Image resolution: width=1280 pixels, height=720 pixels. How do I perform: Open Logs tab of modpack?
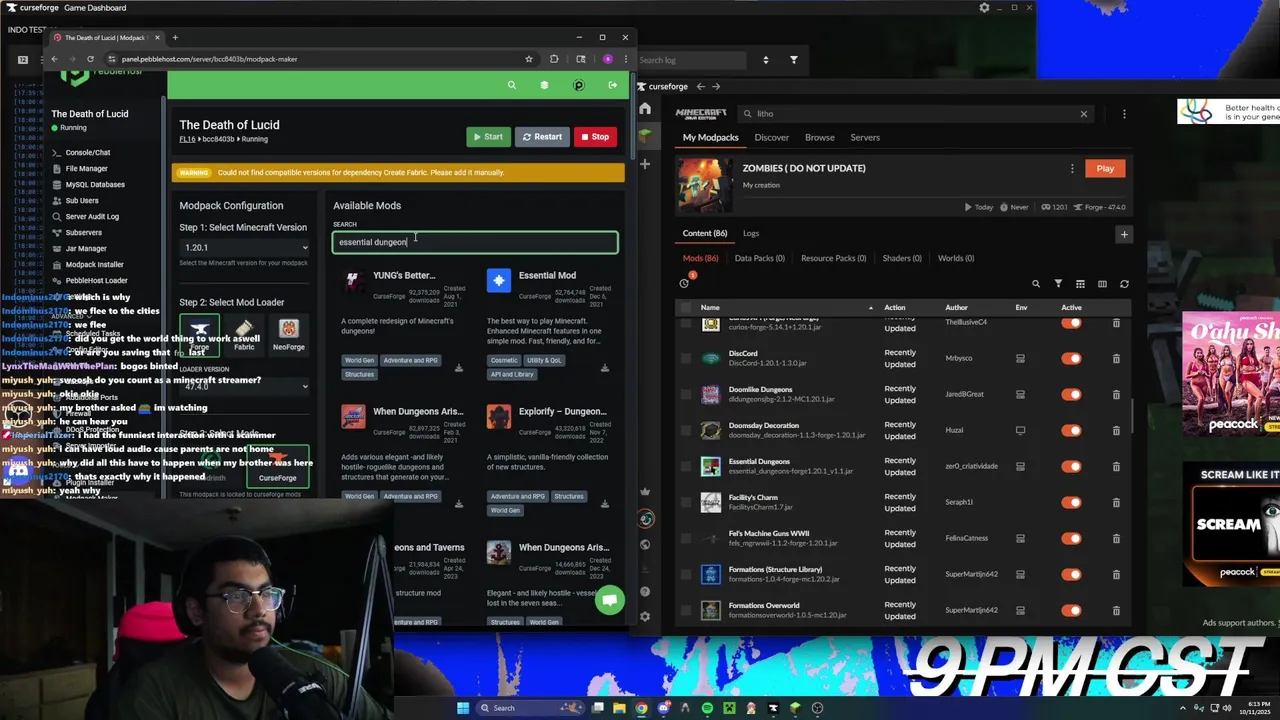tap(751, 234)
